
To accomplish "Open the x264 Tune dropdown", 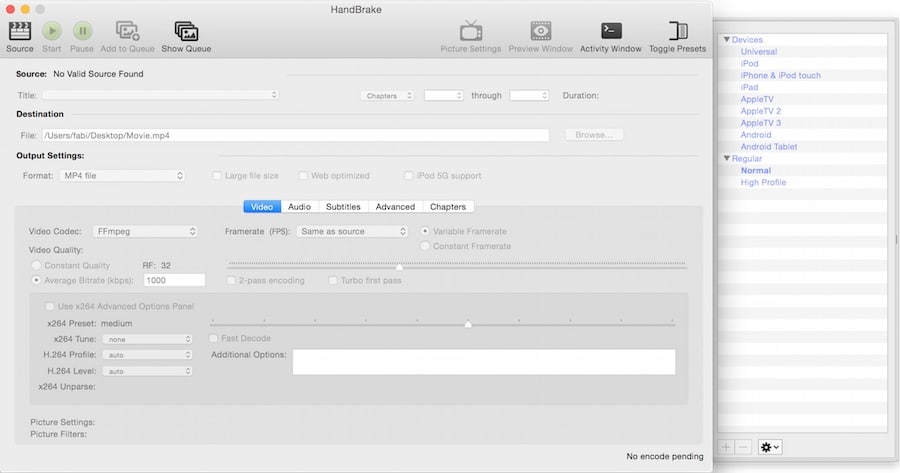I will click(x=147, y=339).
